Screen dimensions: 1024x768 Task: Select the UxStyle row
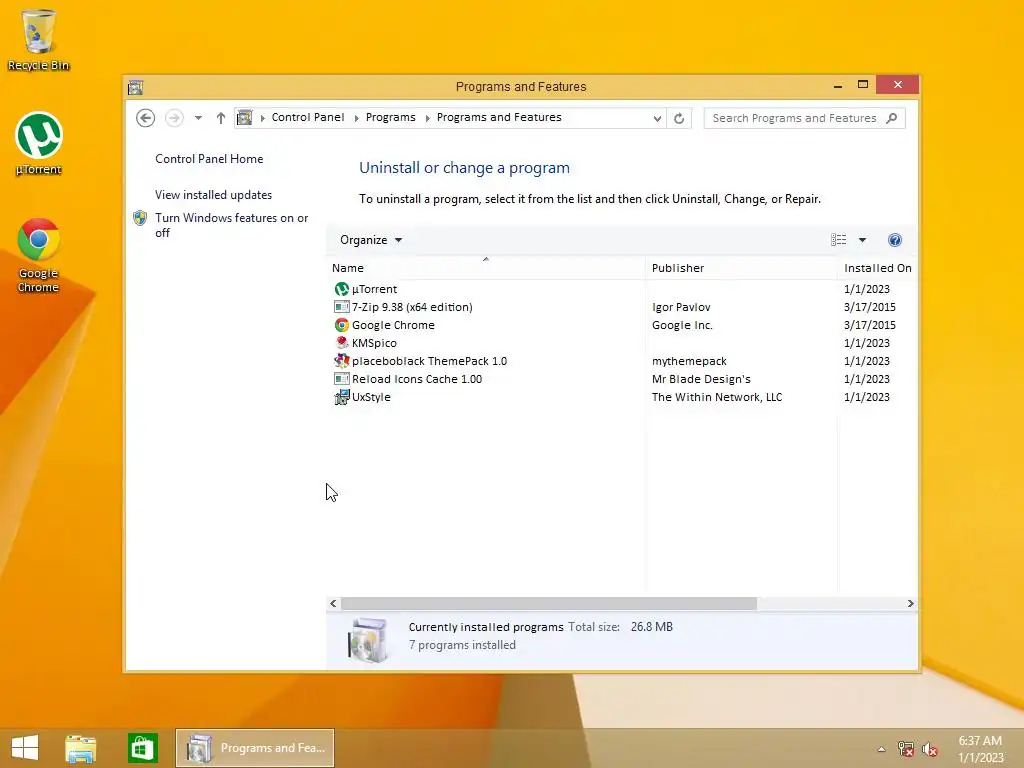[x=621, y=397]
